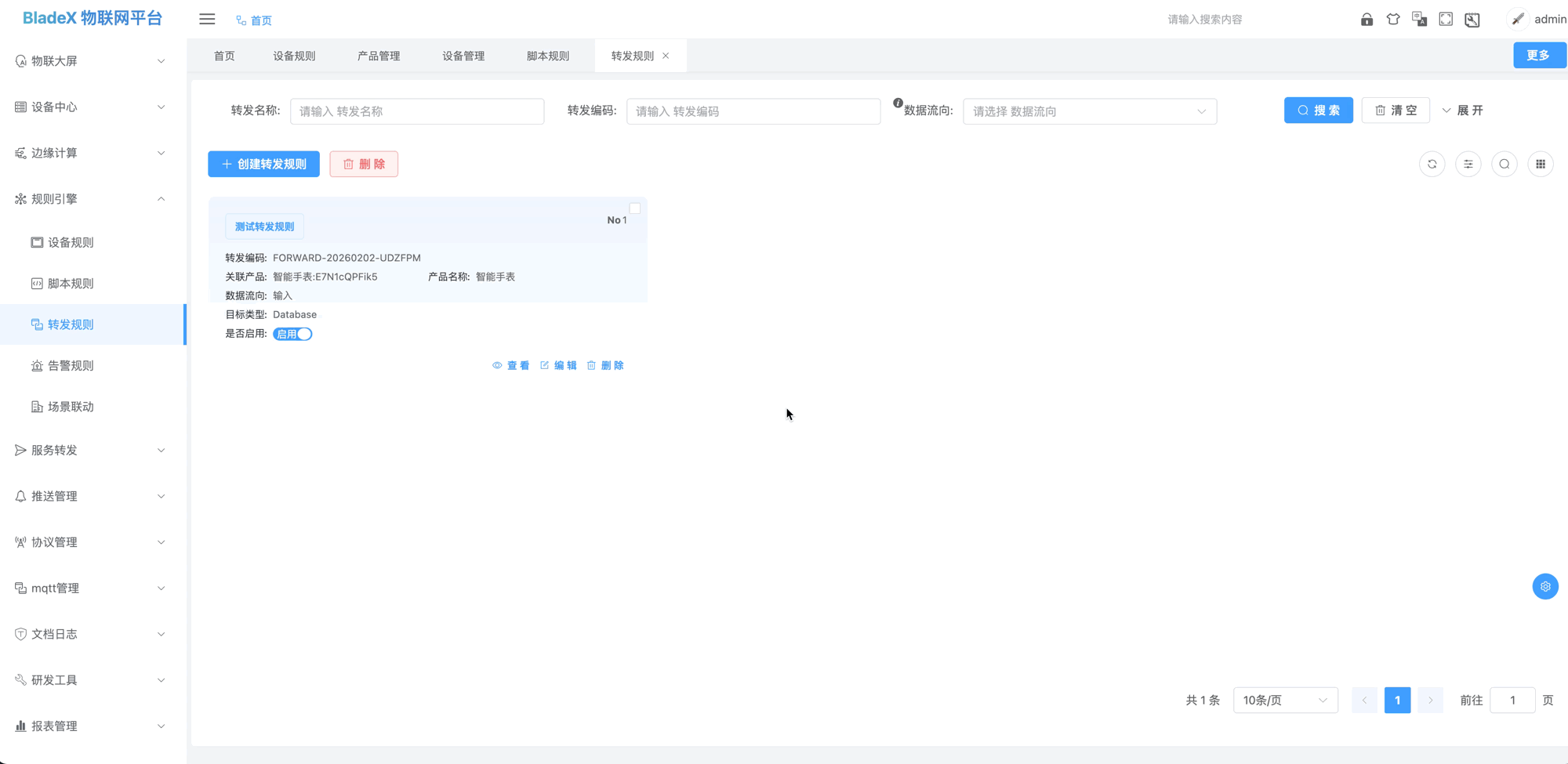Collapse sidebar with hamburger icon
The height and width of the screenshot is (764, 1568).
[207, 20]
